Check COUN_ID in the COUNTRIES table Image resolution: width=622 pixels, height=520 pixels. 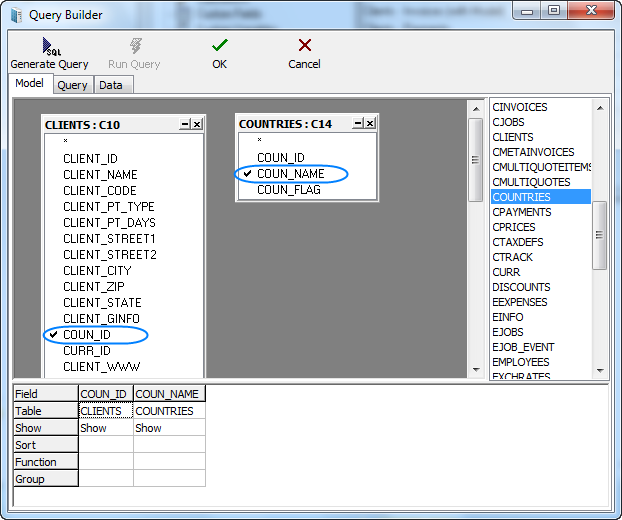click(x=281, y=157)
